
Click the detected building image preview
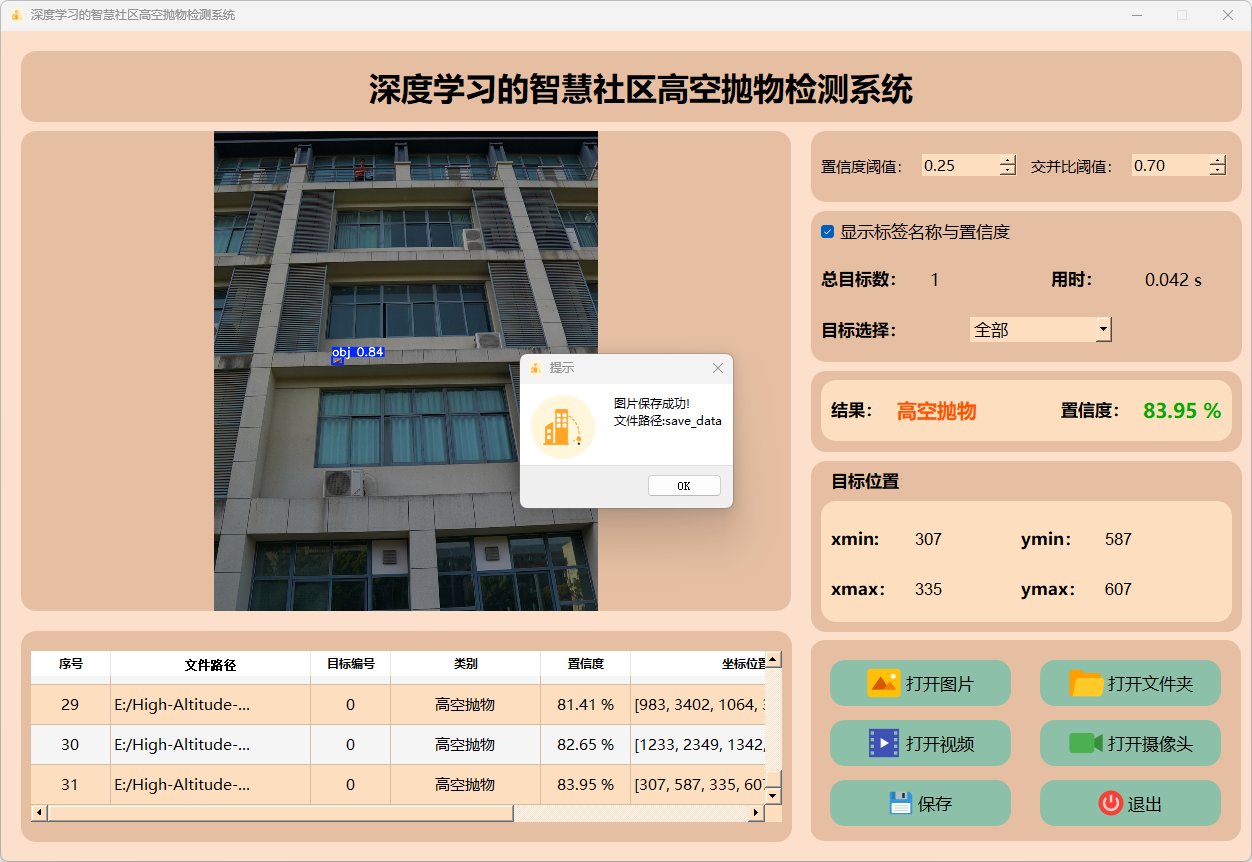(406, 371)
